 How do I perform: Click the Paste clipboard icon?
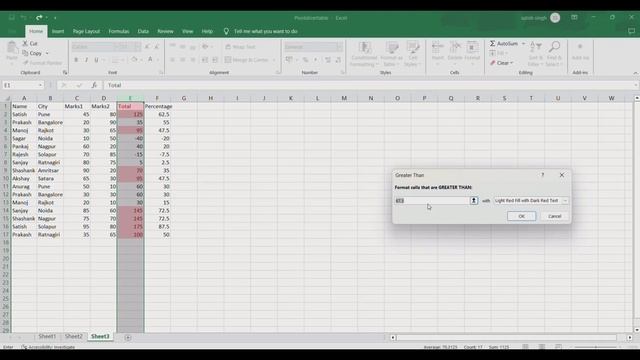(12, 48)
